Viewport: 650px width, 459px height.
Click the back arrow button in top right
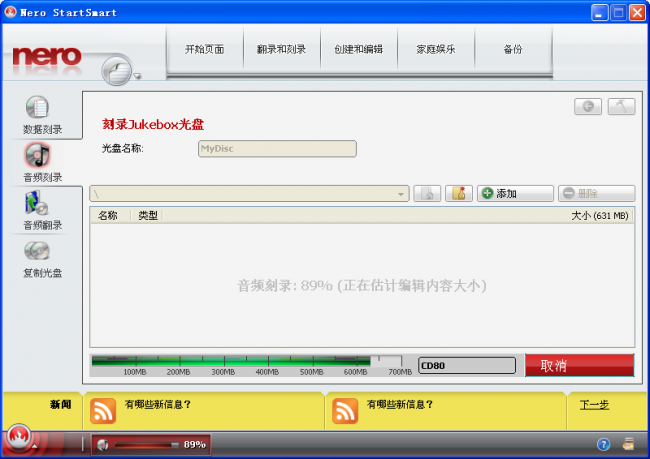click(x=588, y=107)
